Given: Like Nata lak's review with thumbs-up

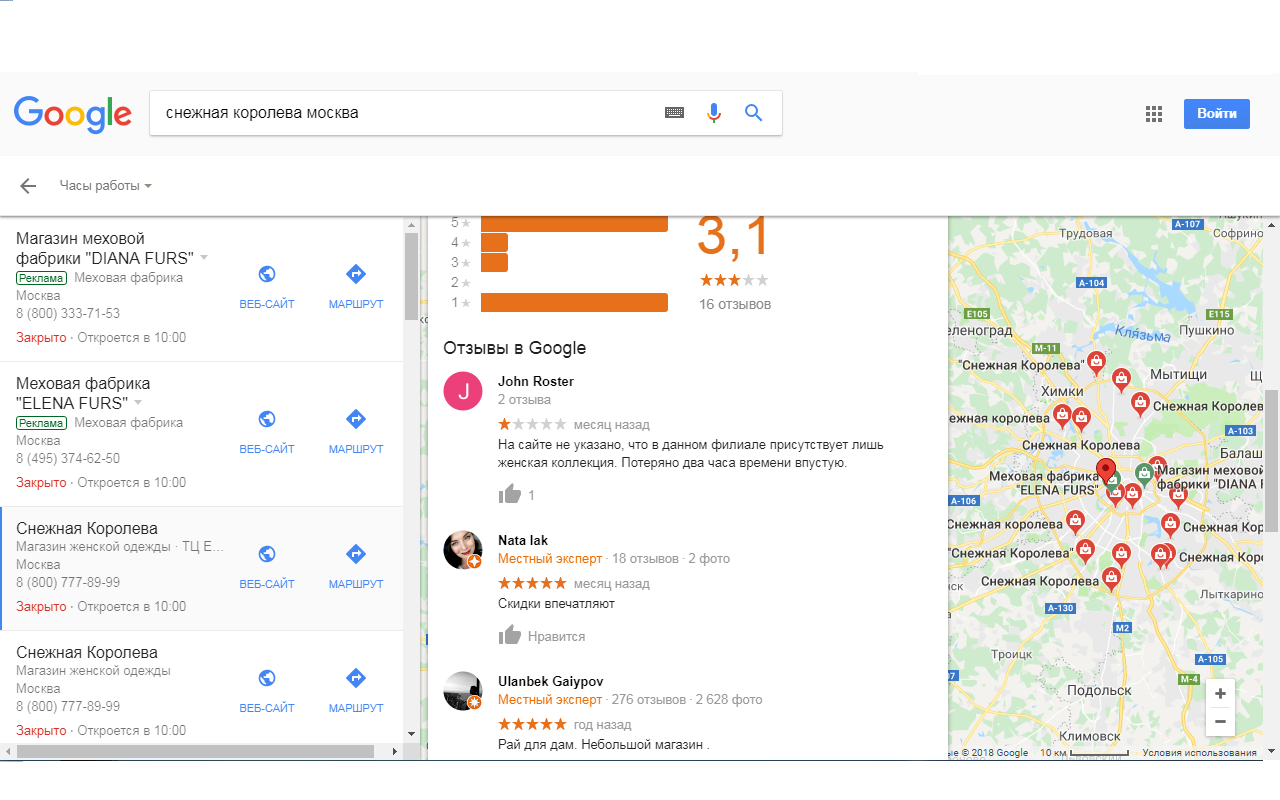Looking at the screenshot, I should pos(510,635).
